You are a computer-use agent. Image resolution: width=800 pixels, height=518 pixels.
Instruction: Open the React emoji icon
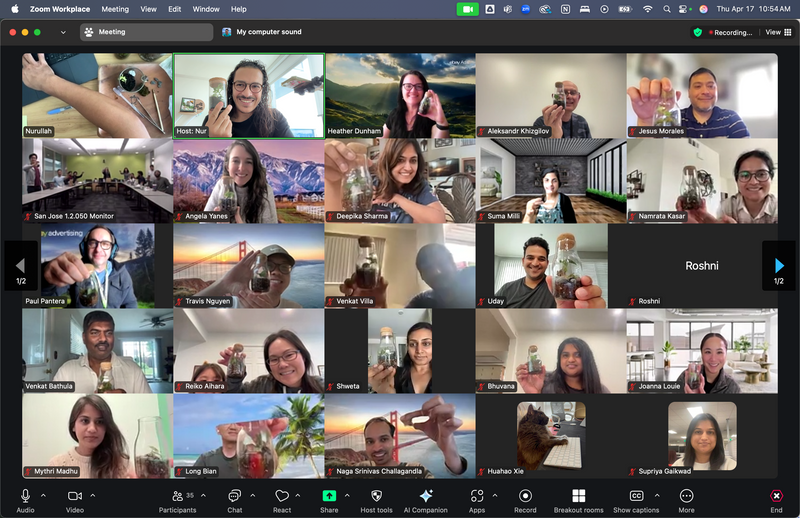pos(282,496)
